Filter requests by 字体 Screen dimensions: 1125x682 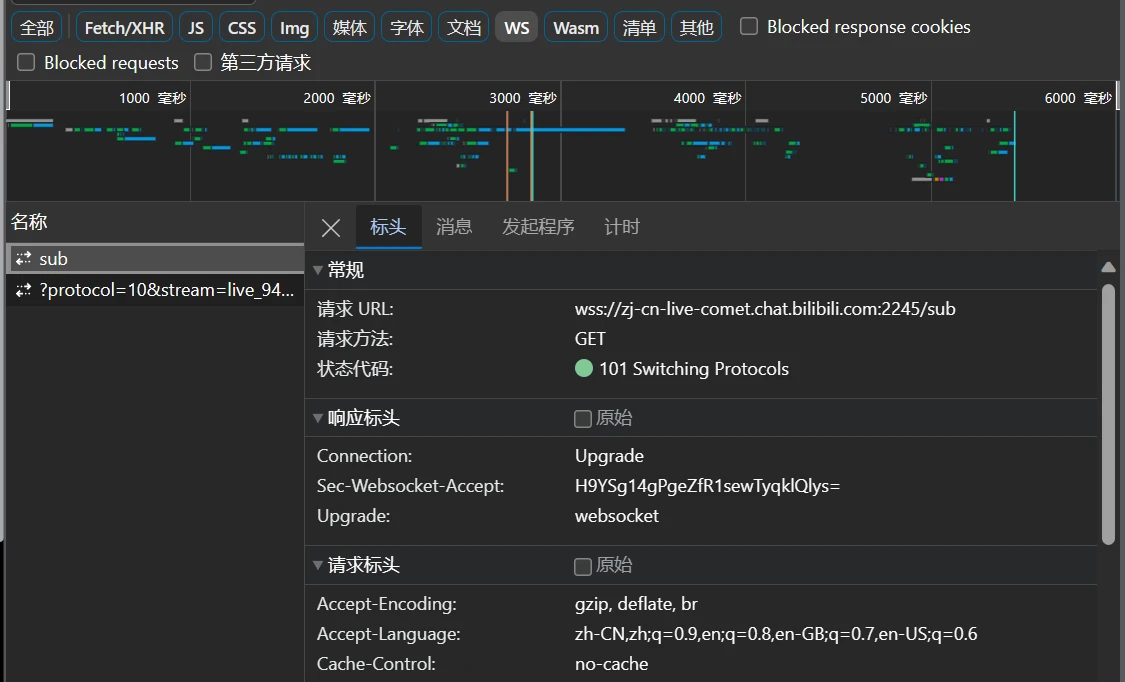pyautogui.click(x=407, y=28)
